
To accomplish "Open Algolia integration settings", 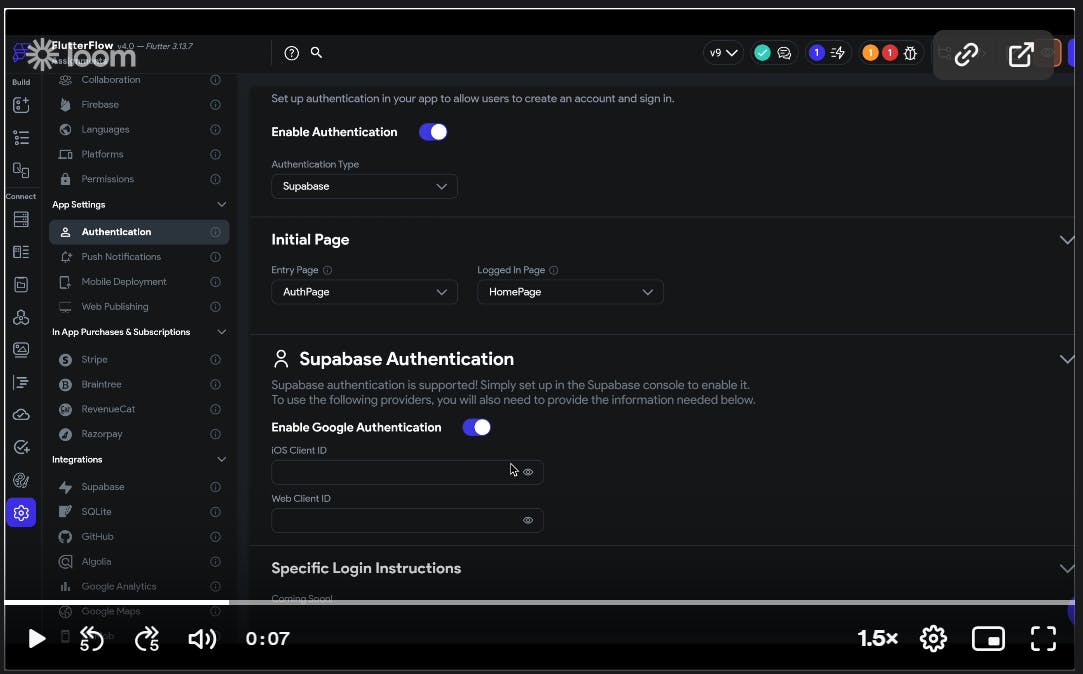I will 139,562.
